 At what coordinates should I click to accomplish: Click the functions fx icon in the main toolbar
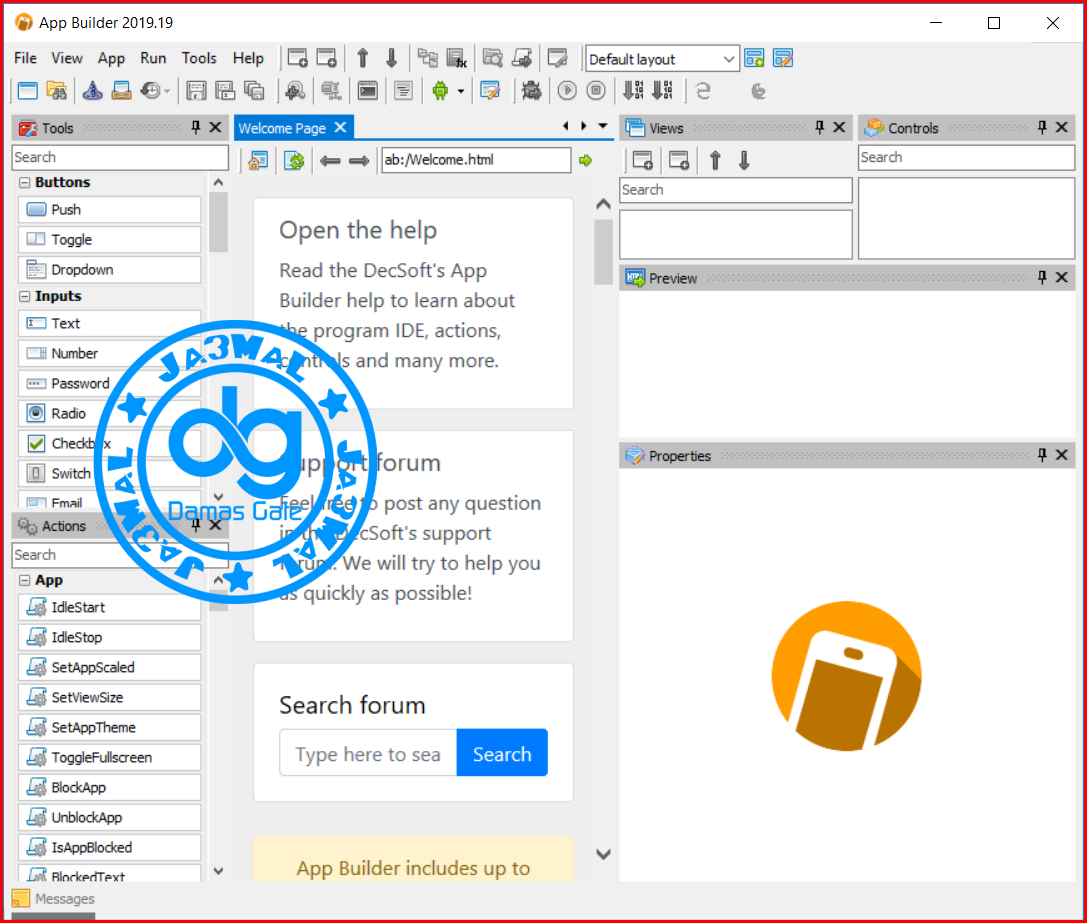point(457,58)
